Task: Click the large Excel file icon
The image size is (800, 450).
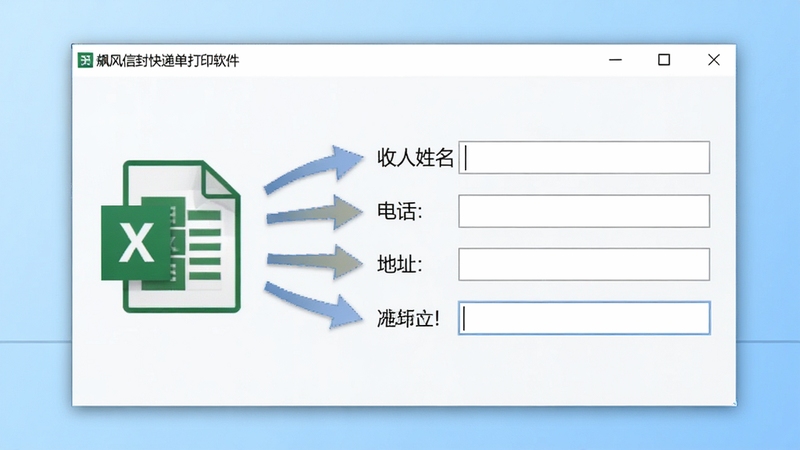Action: (171, 236)
